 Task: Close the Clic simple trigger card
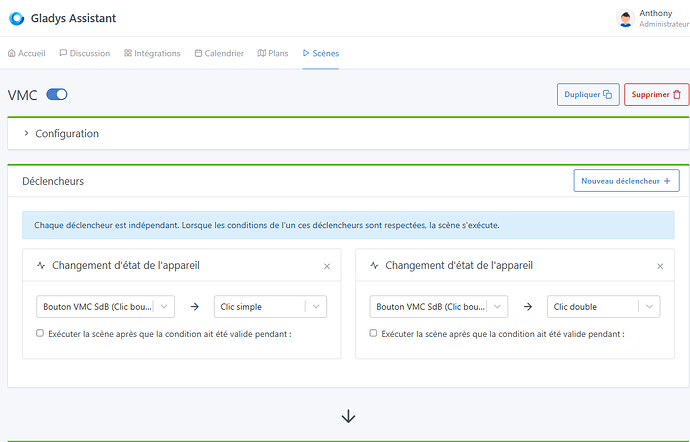point(327,267)
